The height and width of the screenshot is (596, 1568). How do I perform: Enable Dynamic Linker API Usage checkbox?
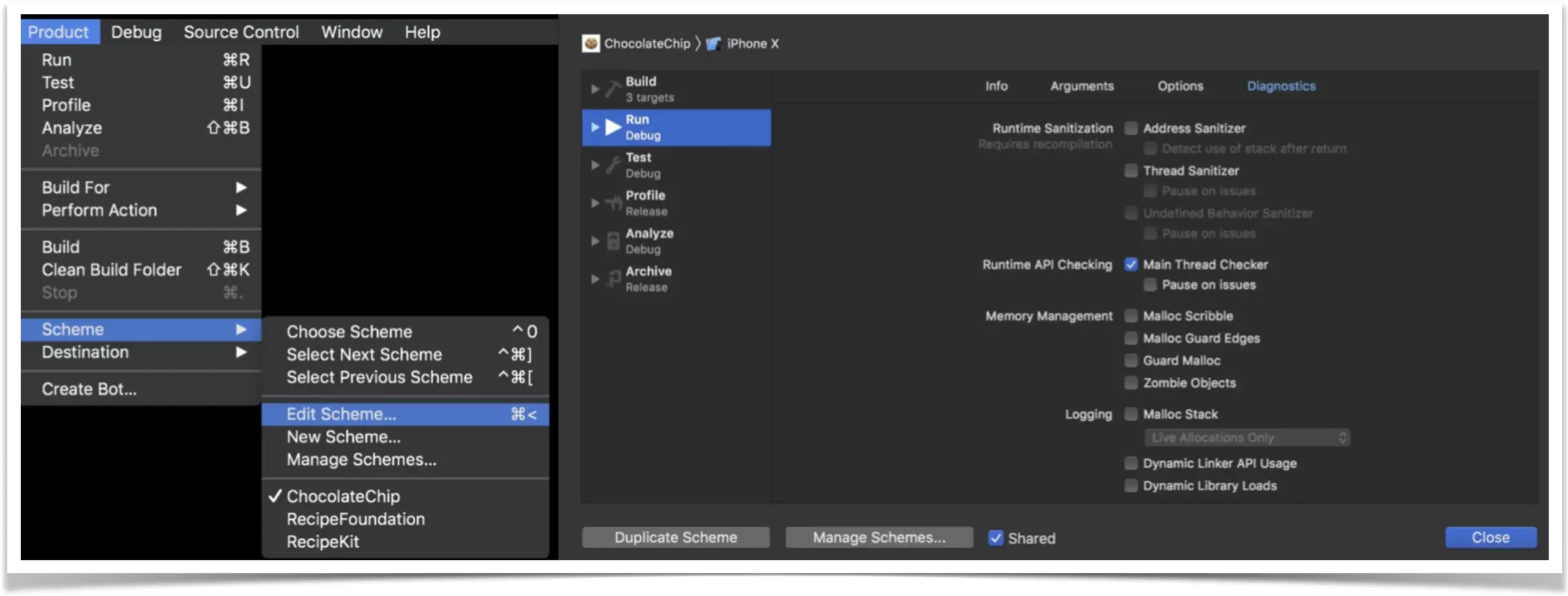(1131, 463)
